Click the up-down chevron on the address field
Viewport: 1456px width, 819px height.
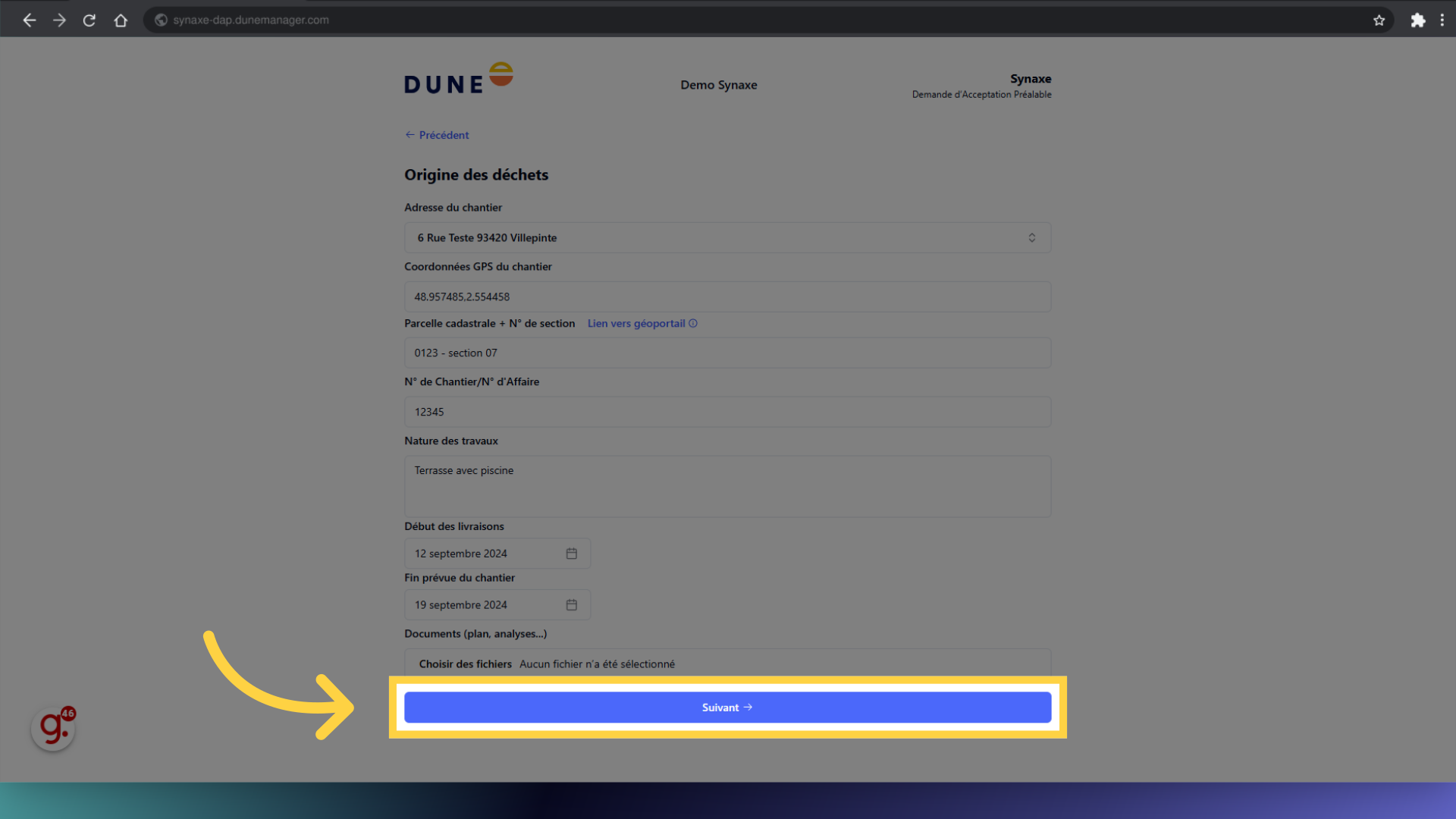click(x=1032, y=237)
